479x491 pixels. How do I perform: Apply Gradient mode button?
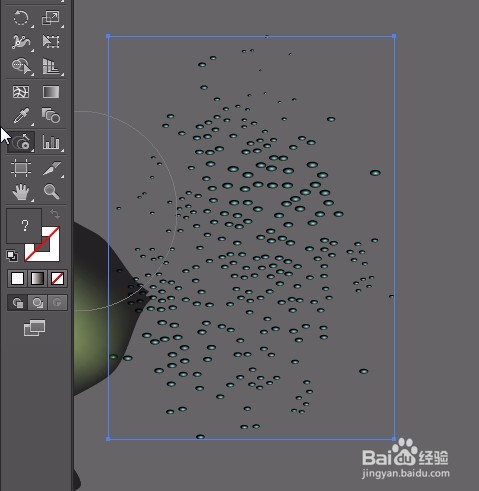(x=37, y=278)
